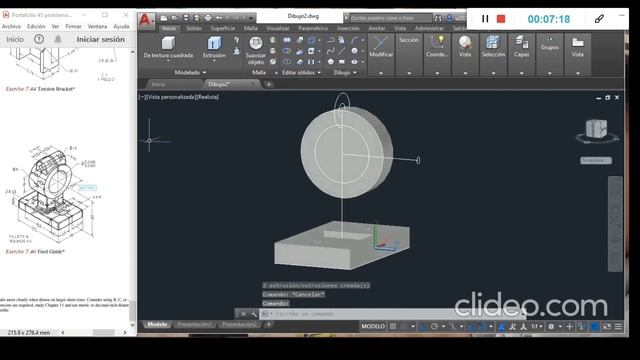Open the AutoCAD application menu button
The height and width of the screenshot is (360, 640).
point(146,20)
